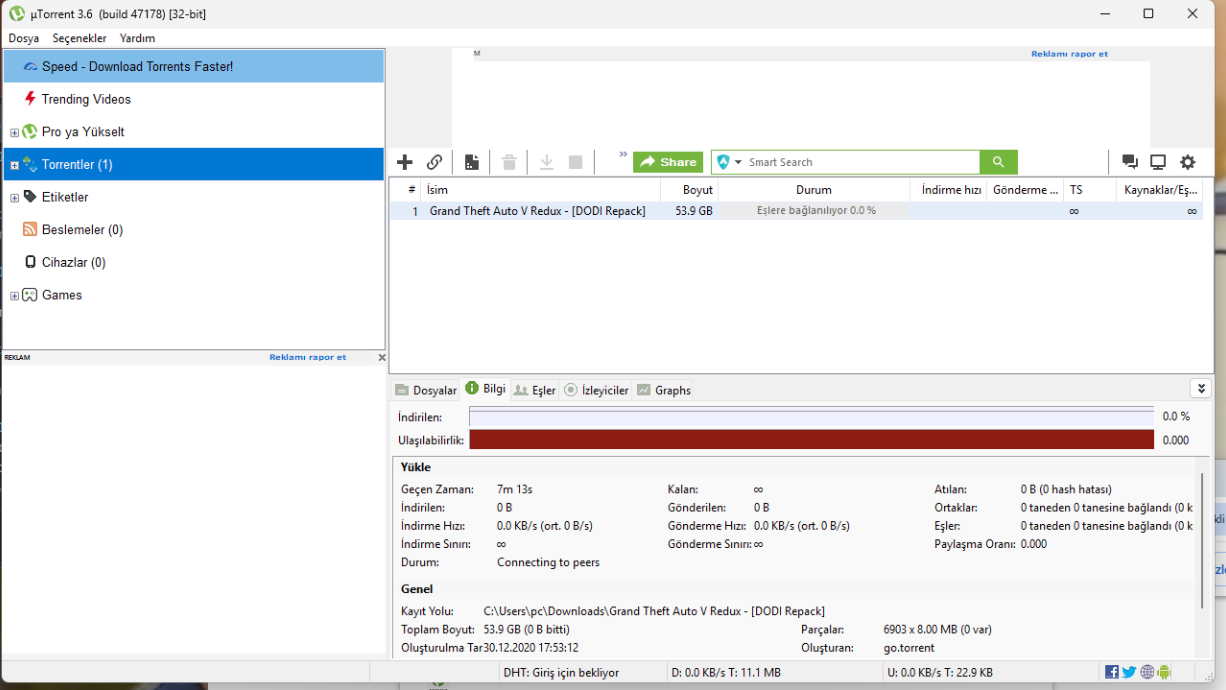Switch to the Dosyalar tab
The height and width of the screenshot is (690, 1226).
[x=426, y=390]
